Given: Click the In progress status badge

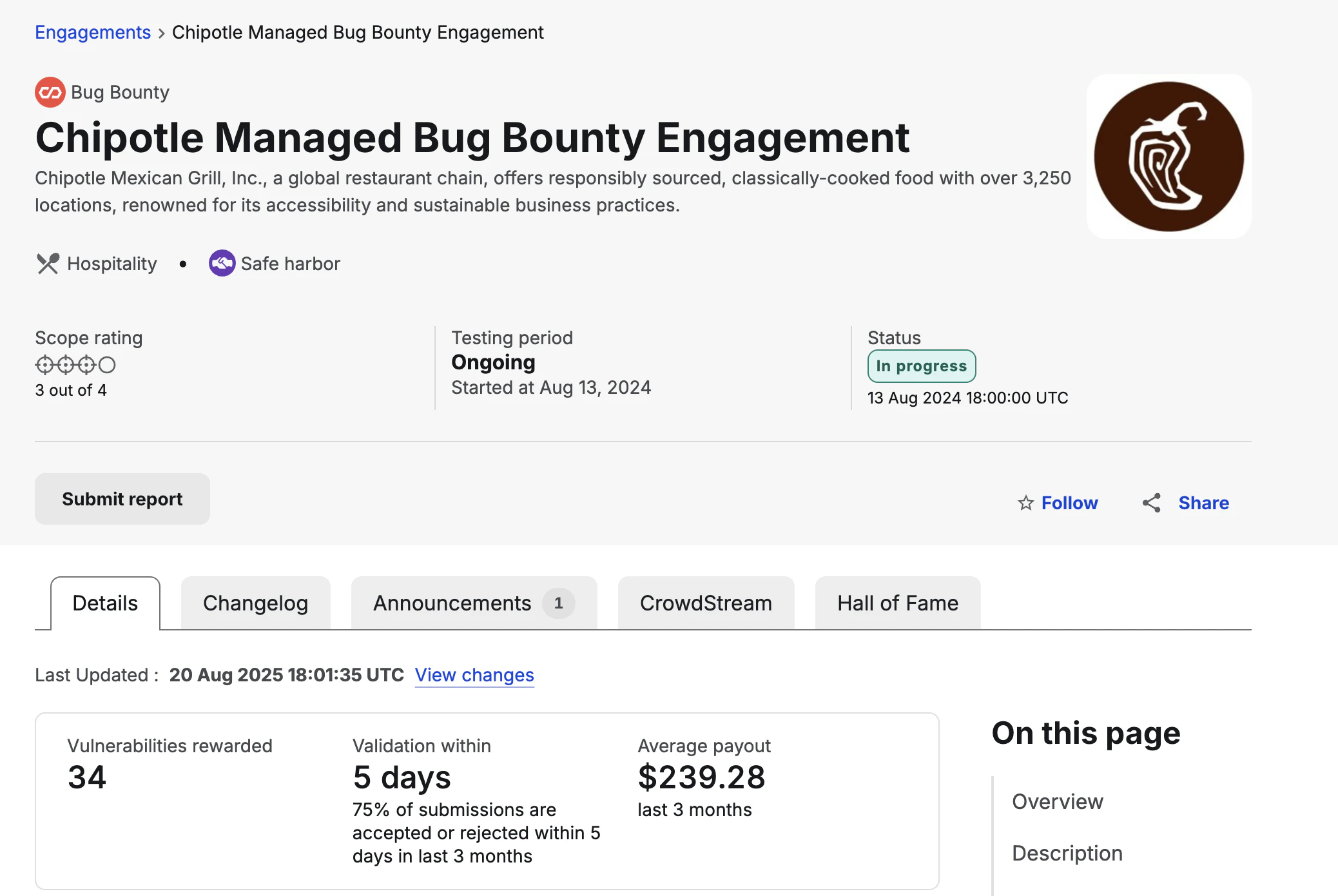Looking at the screenshot, I should pos(921,366).
